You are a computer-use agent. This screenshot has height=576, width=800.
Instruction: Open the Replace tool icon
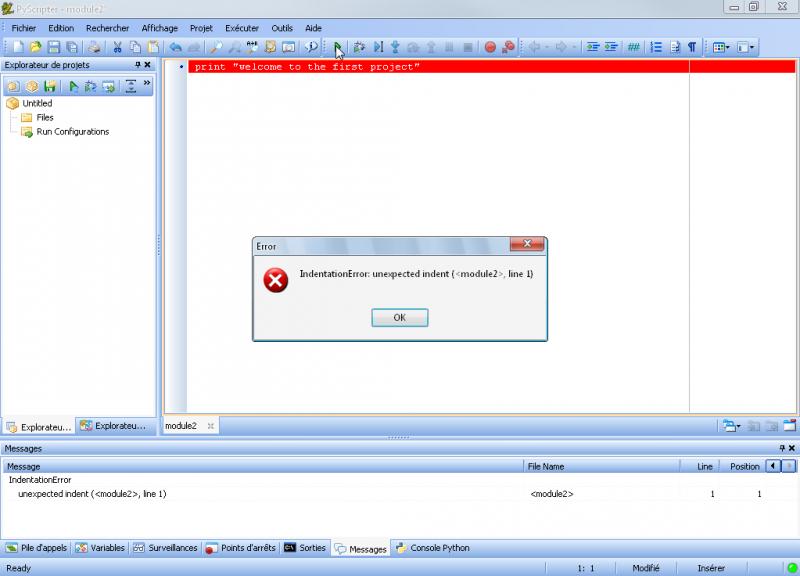[252, 47]
